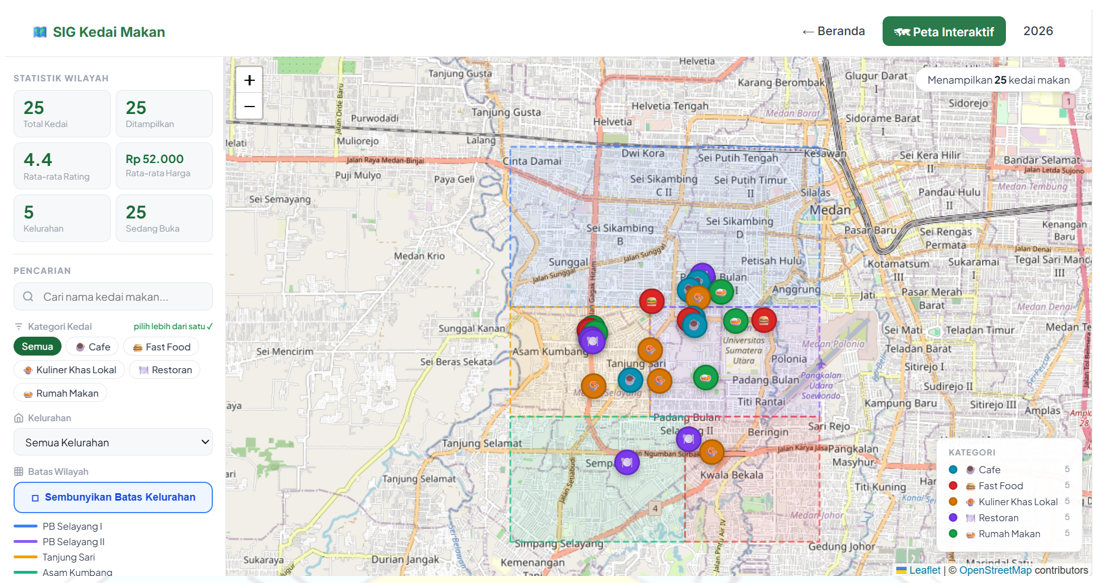Open the Leaflet attribution link

(x=924, y=570)
